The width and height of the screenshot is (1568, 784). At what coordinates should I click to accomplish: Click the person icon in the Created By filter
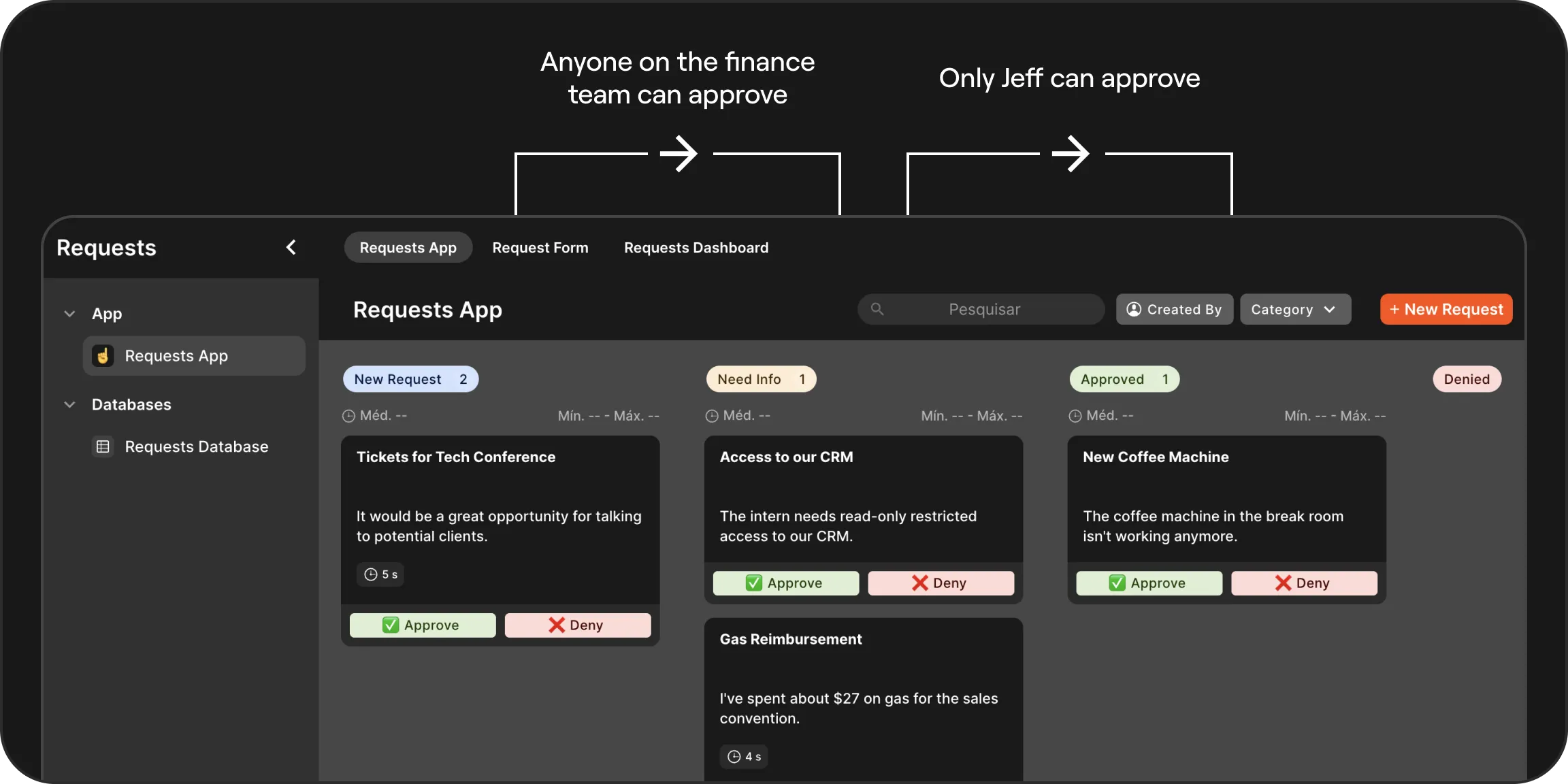[x=1133, y=309]
